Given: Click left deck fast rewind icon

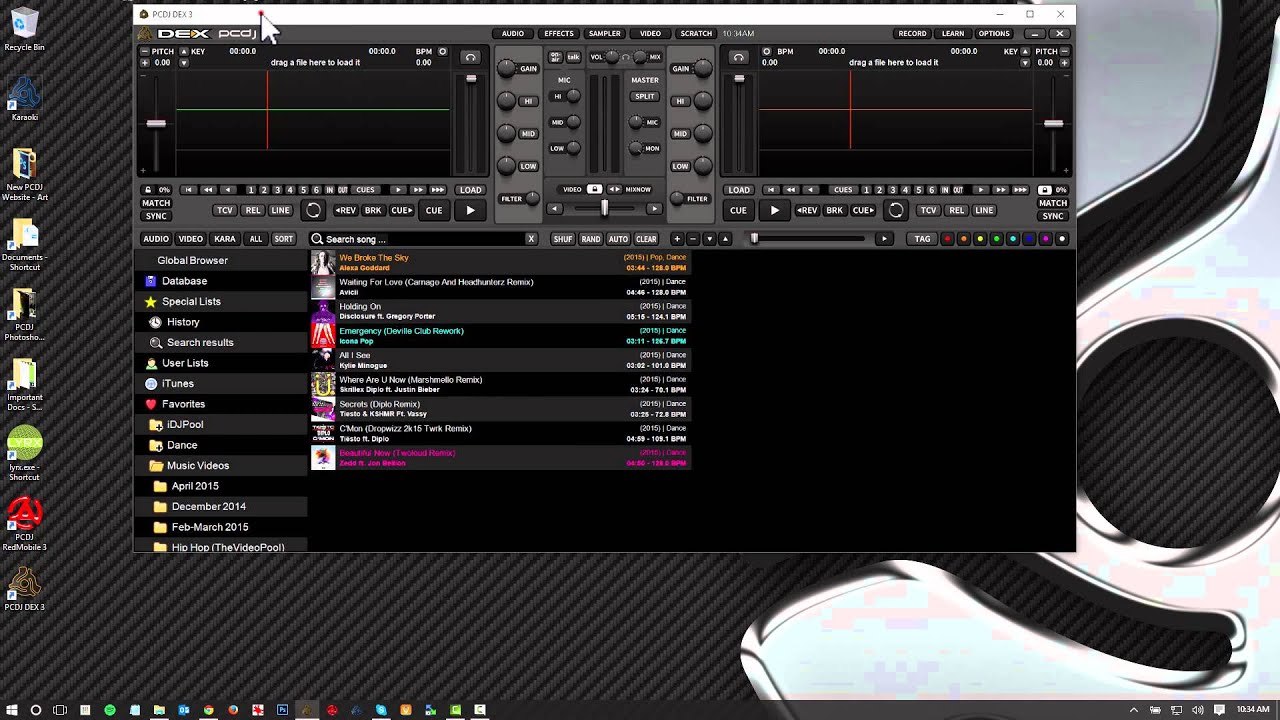Looking at the screenshot, I should (x=208, y=190).
